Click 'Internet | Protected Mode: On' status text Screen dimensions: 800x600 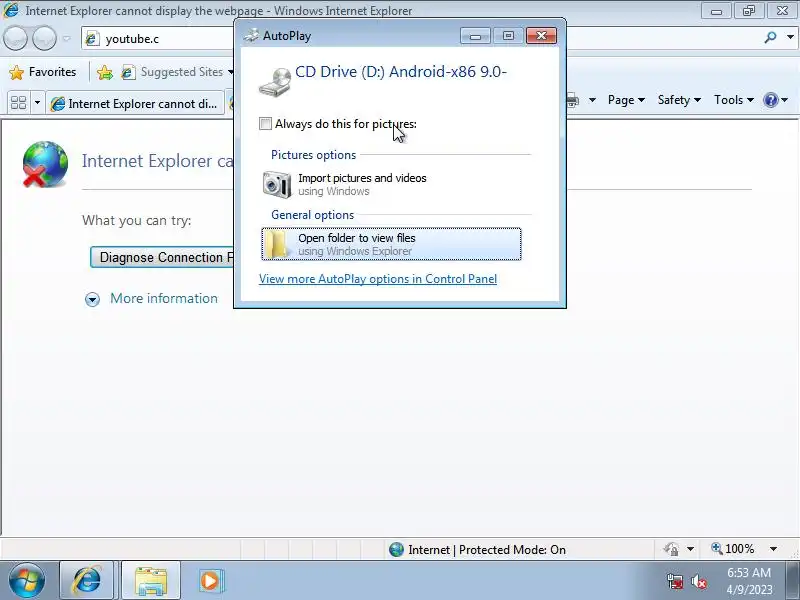click(x=487, y=549)
